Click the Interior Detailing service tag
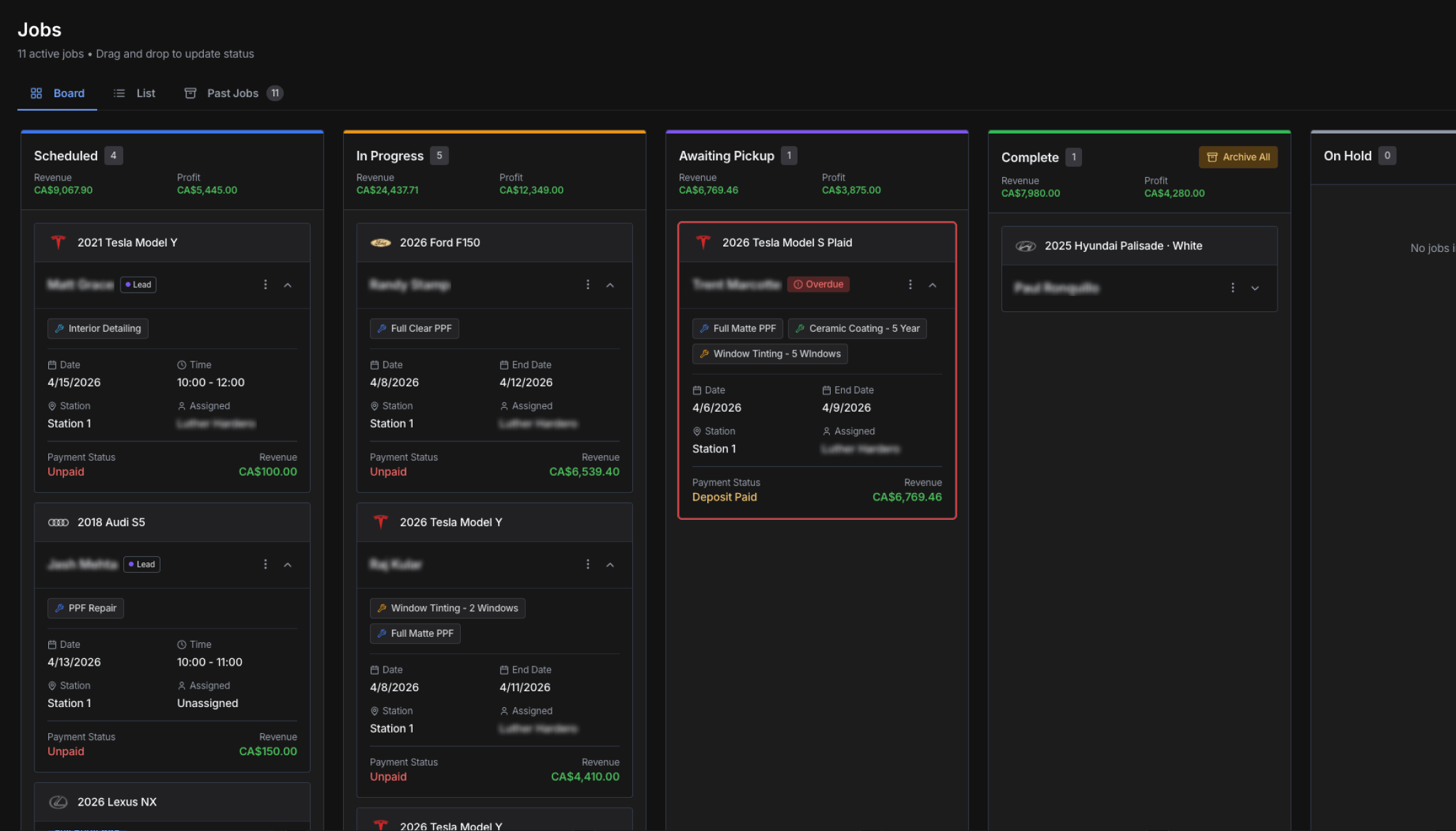The height and width of the screenshot is (831, 1456). point(97,328)
